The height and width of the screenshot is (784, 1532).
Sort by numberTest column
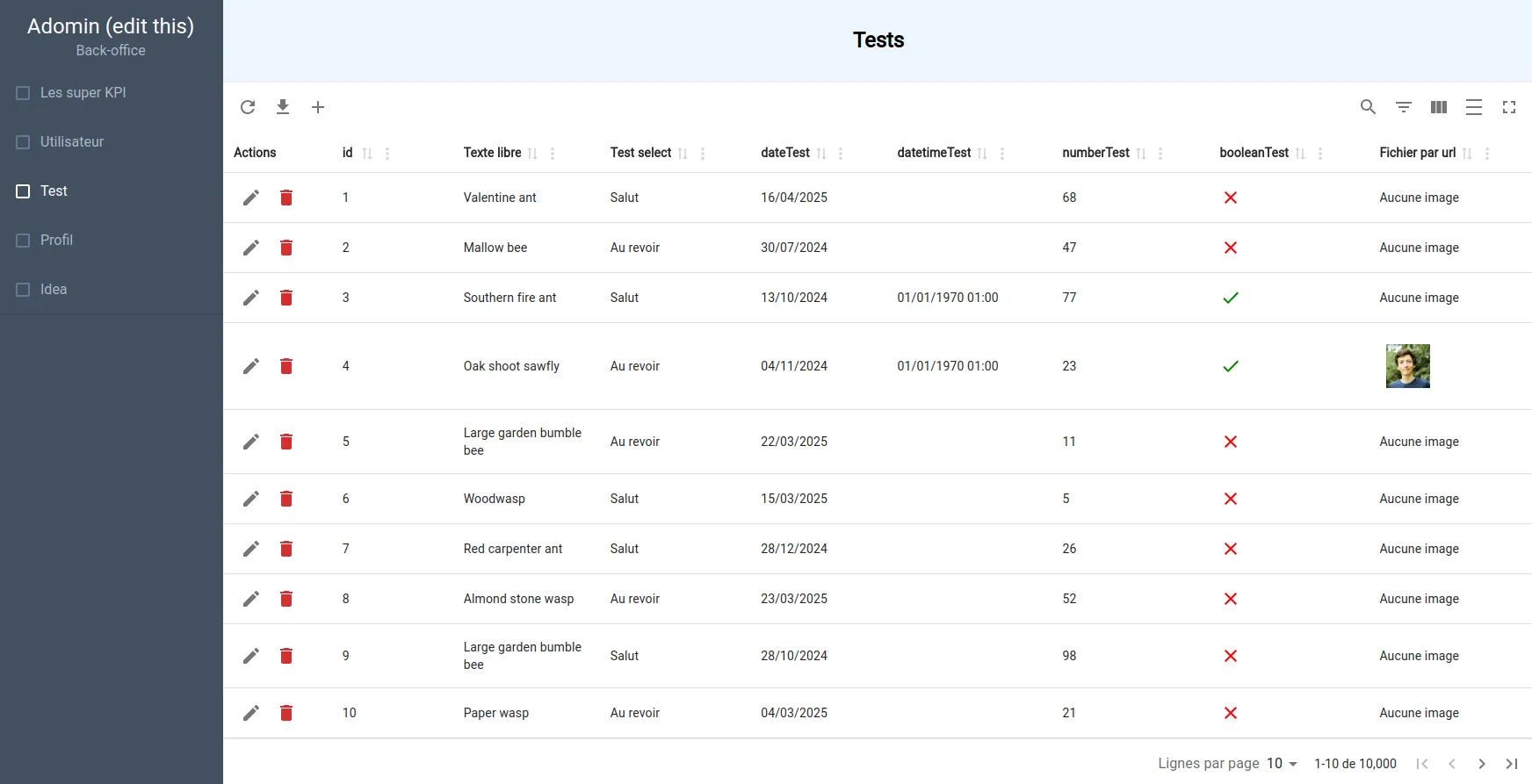[1141, 154]
